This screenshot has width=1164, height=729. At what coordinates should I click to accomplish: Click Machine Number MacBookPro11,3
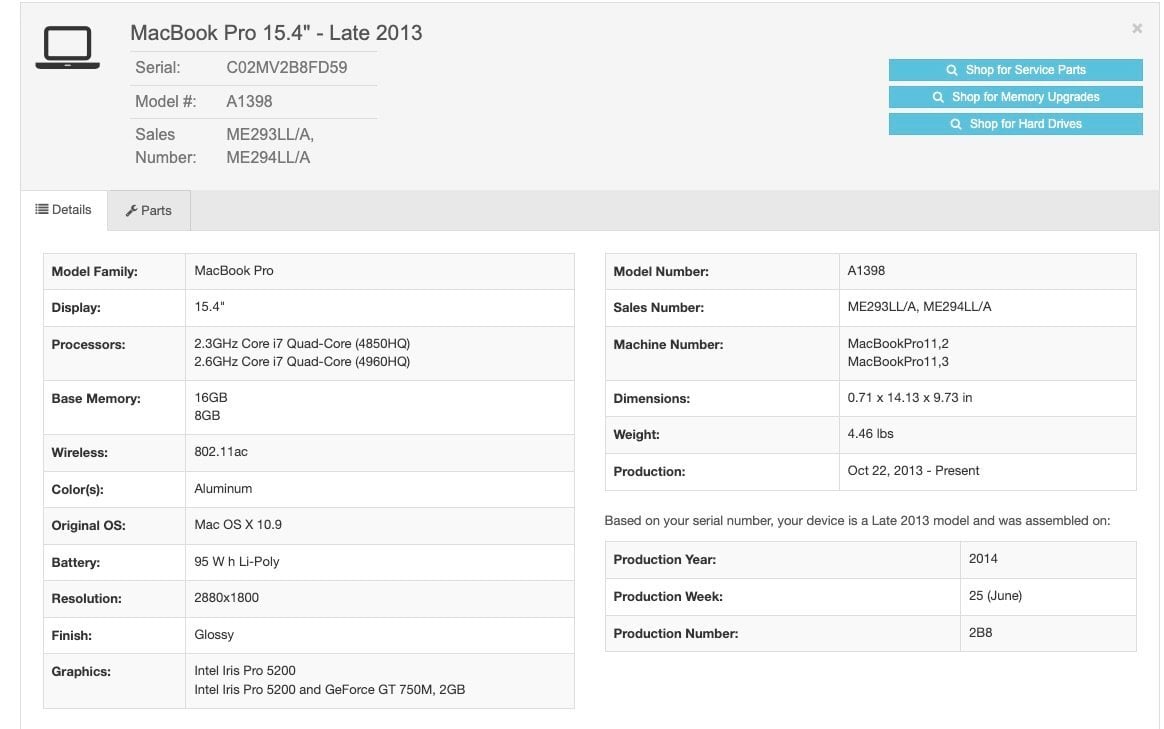coord(898,362)
